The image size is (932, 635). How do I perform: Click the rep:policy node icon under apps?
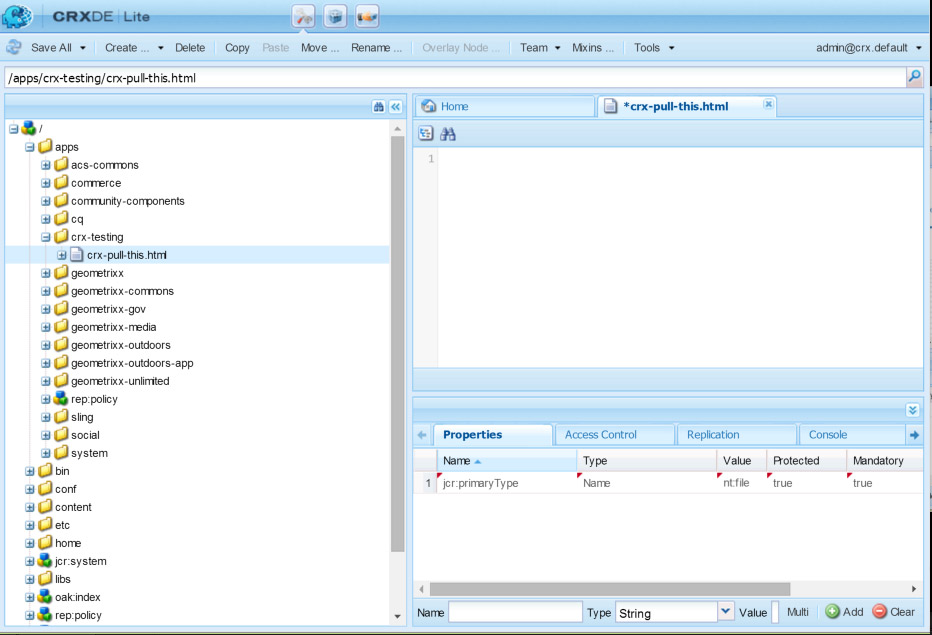coord(61,398)
